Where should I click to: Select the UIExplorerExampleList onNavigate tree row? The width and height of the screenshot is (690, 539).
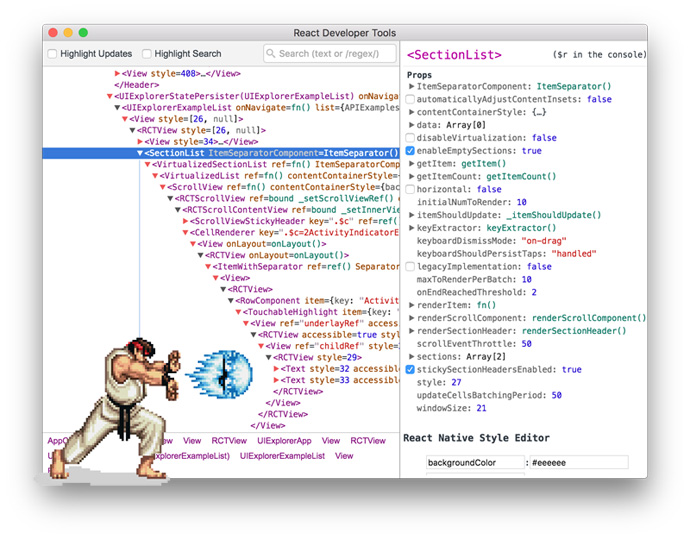click(221, 108)
